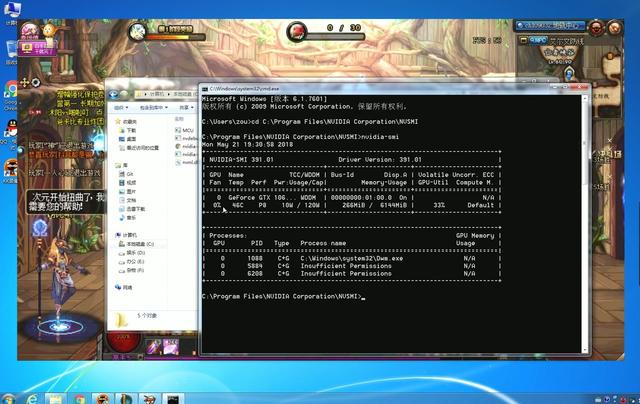Select 下载 Downloads in Favorites
The width and height of the screenshot is (640, 404).
[x=127, y=130]
